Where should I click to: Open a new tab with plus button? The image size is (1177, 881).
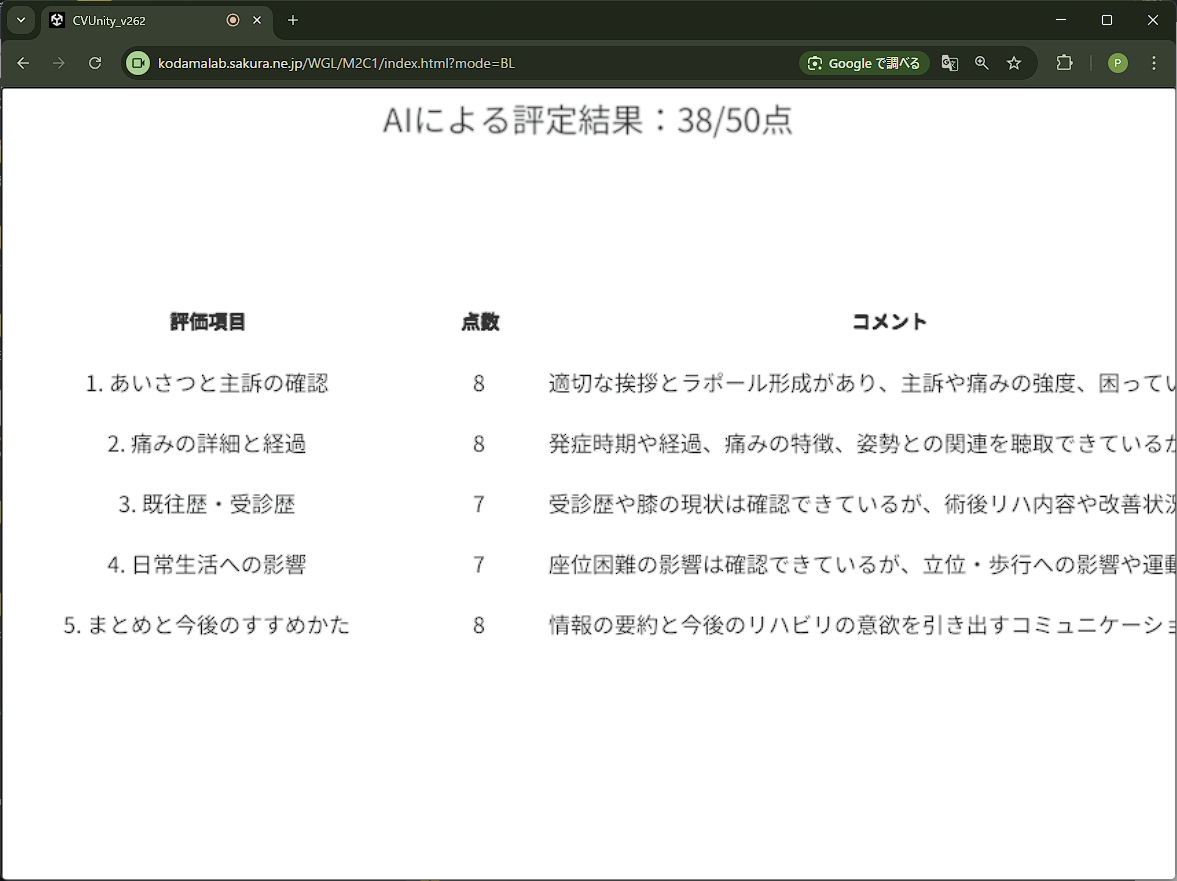(x=293, y=20)
